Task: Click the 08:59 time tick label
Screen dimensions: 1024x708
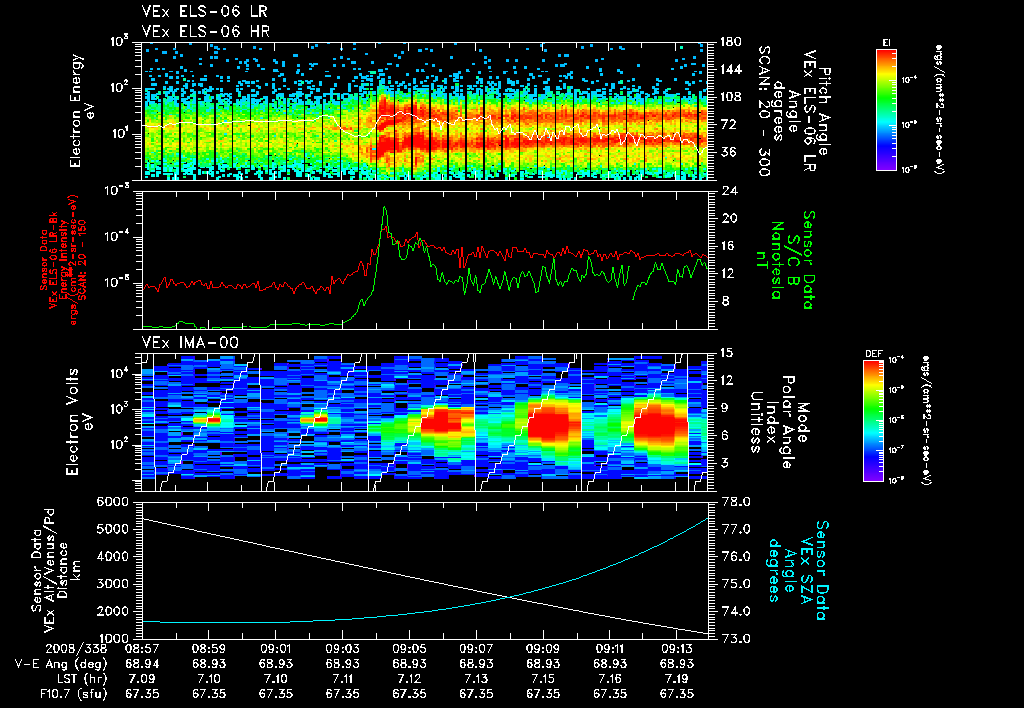Action: pyautogui.click(x=208, y=650)
